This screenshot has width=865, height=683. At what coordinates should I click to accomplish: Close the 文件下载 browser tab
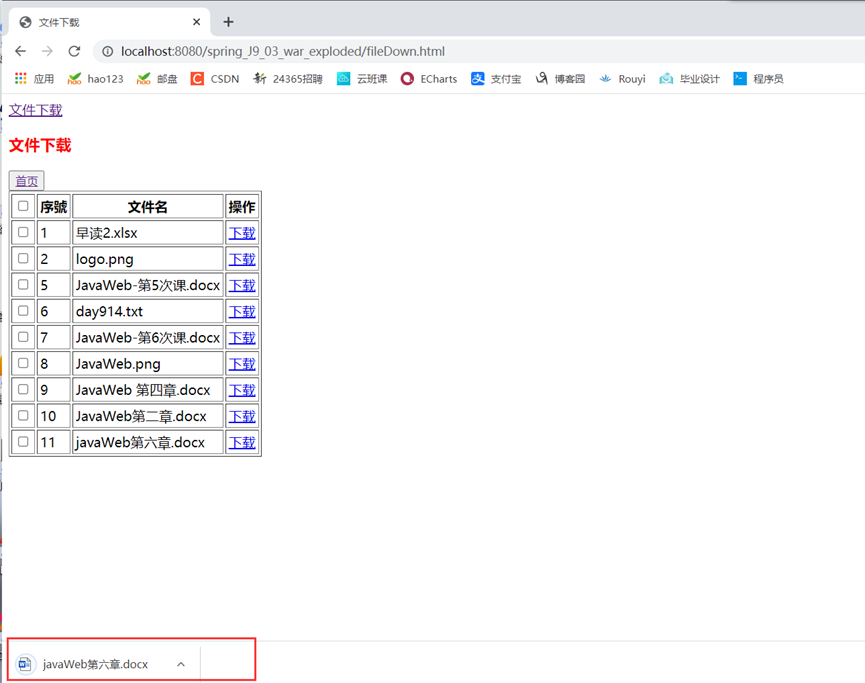point(196,22)
